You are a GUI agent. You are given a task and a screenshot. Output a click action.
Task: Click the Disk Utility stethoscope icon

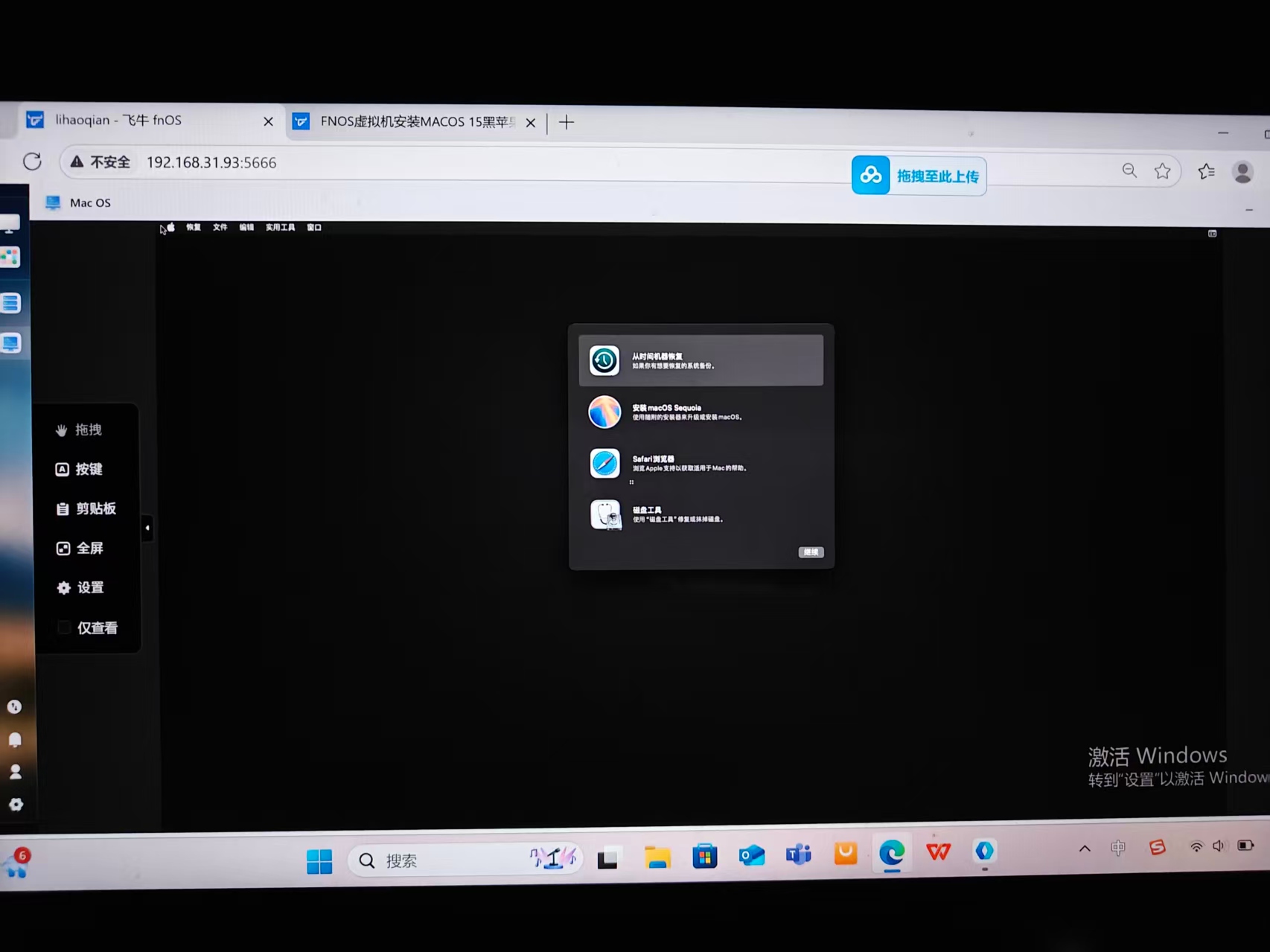pyautogui.click(x=606, y=514)
